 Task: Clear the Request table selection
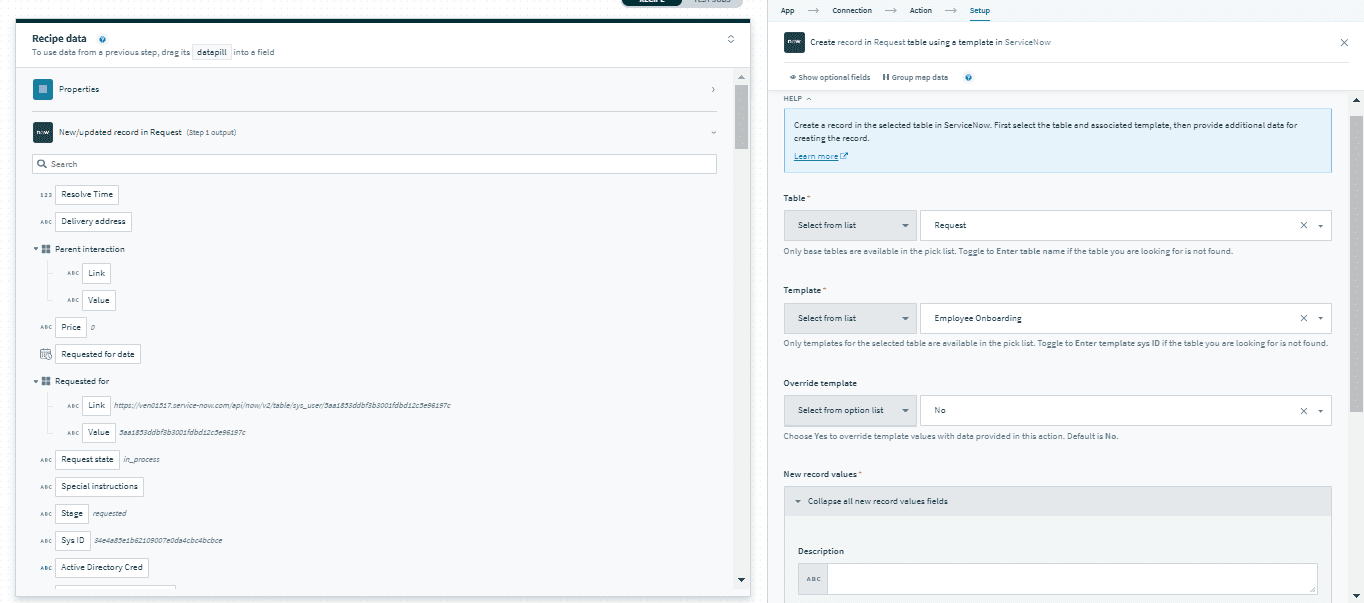[1303, 226]
